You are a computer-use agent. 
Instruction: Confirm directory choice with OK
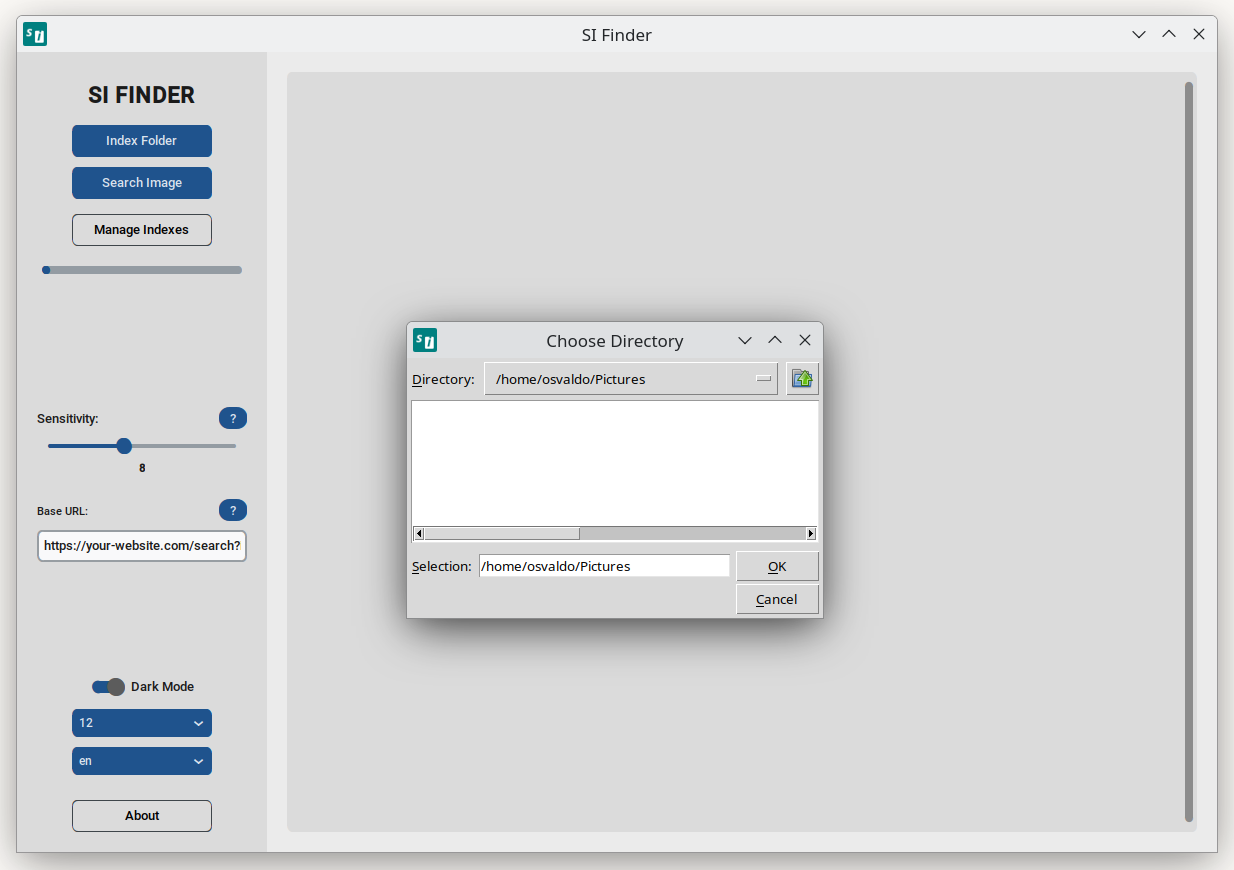[x=777, y=565]
